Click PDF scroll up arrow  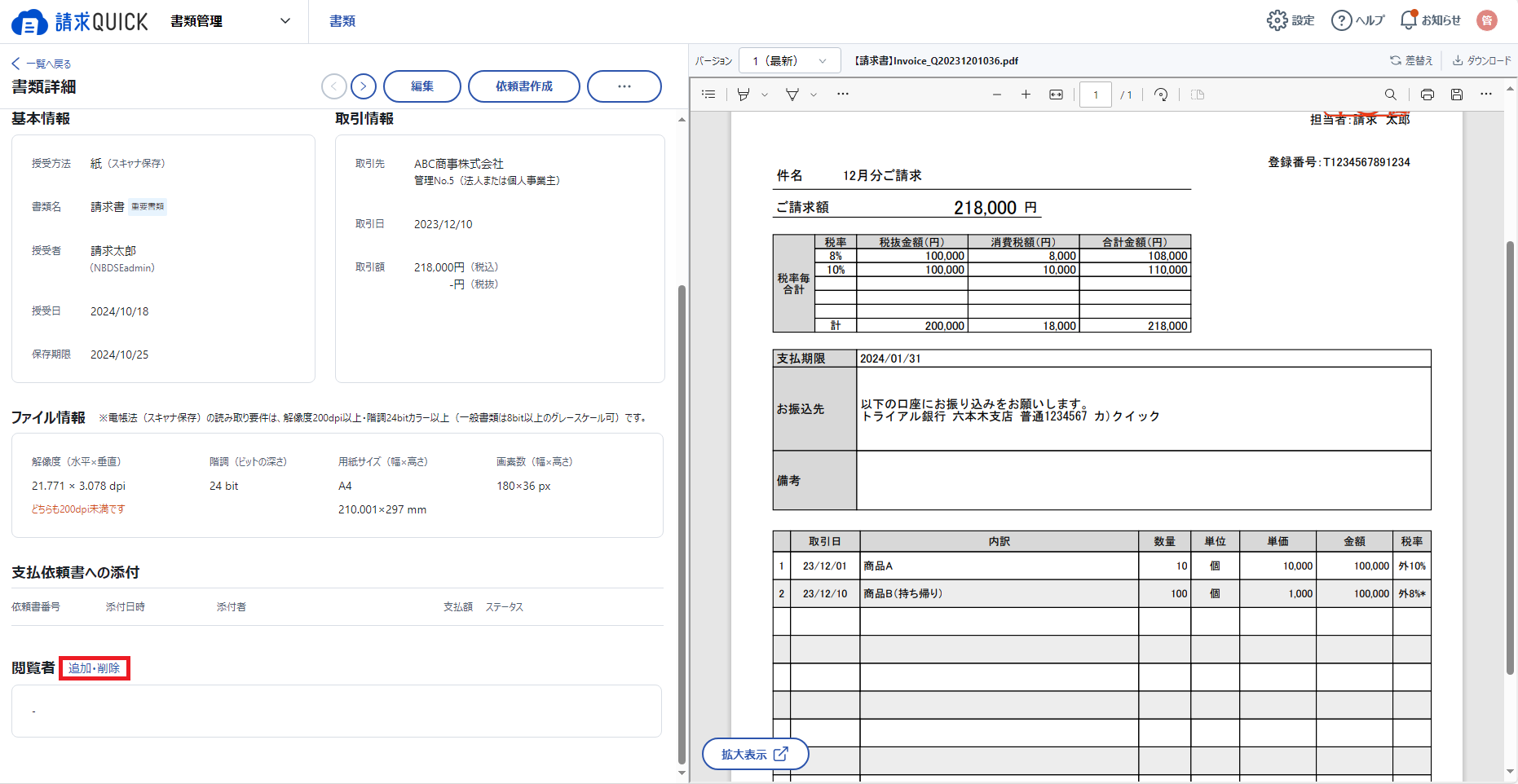(1510, 87)
